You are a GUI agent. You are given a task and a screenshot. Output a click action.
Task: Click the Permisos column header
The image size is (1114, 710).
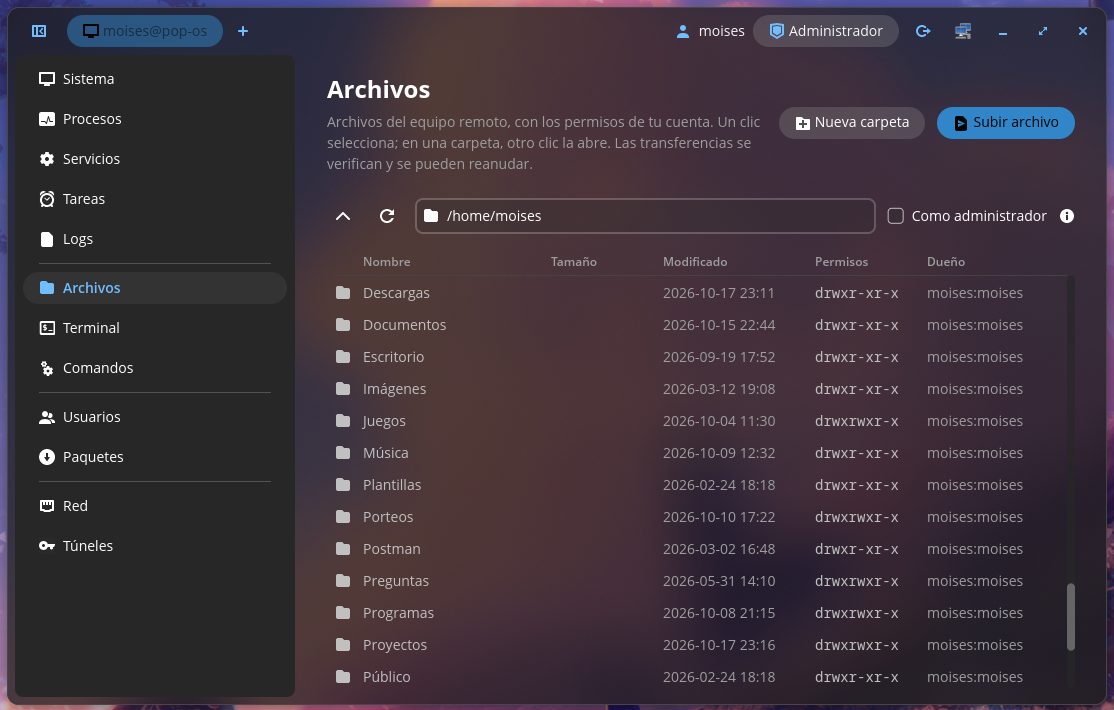[841, 262]
